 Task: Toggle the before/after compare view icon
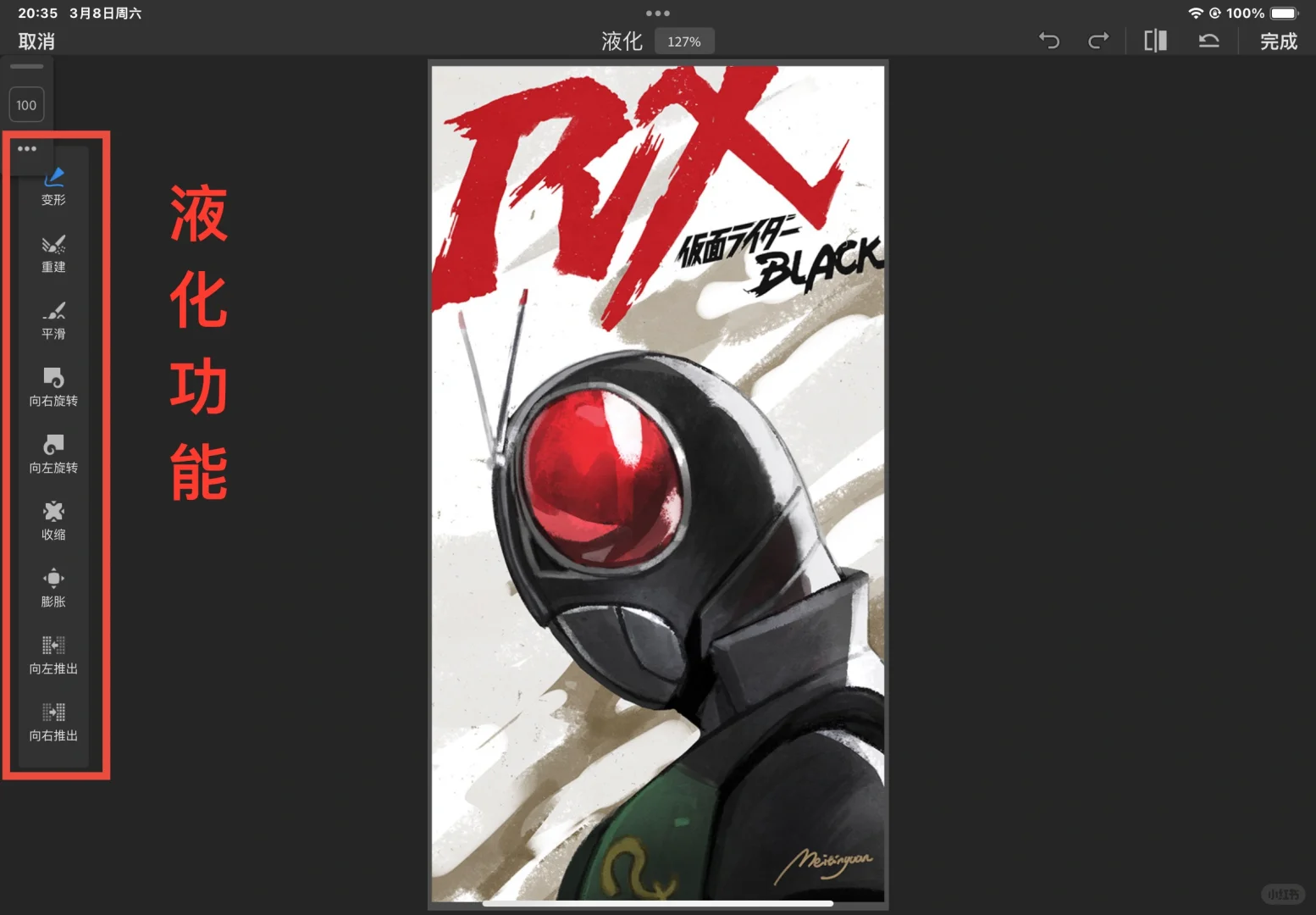[x=1155, y=41]
